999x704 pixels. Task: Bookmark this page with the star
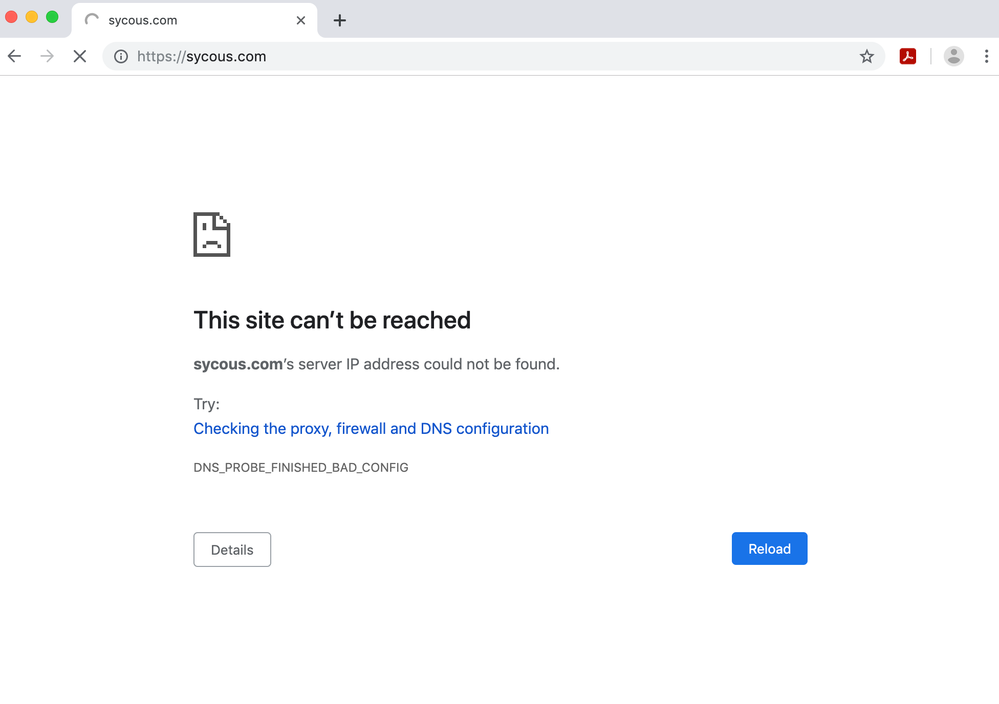coord(867,57)
